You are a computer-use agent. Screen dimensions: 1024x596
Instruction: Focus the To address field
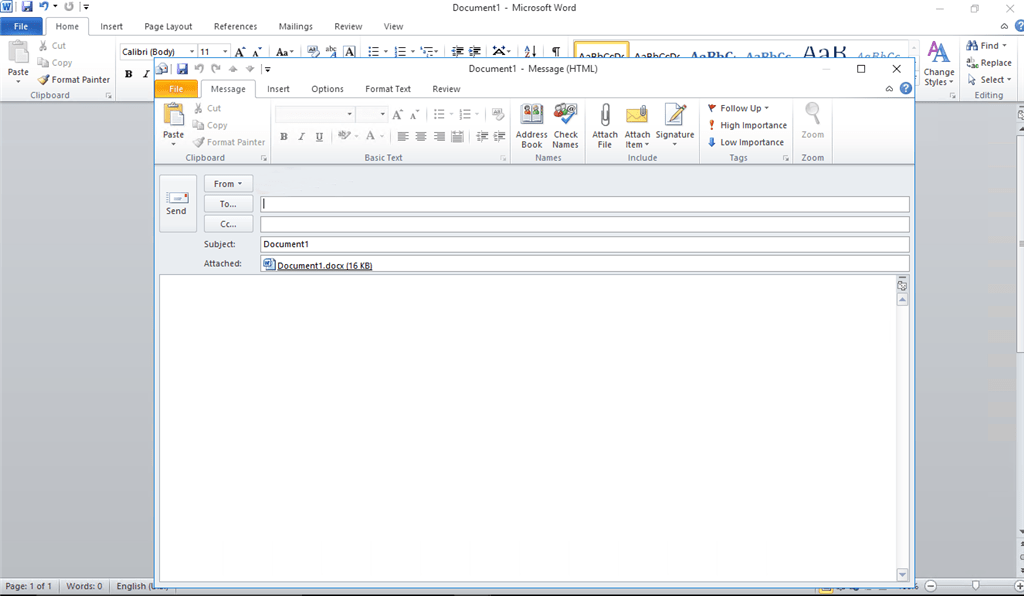[x=584, y=204]
